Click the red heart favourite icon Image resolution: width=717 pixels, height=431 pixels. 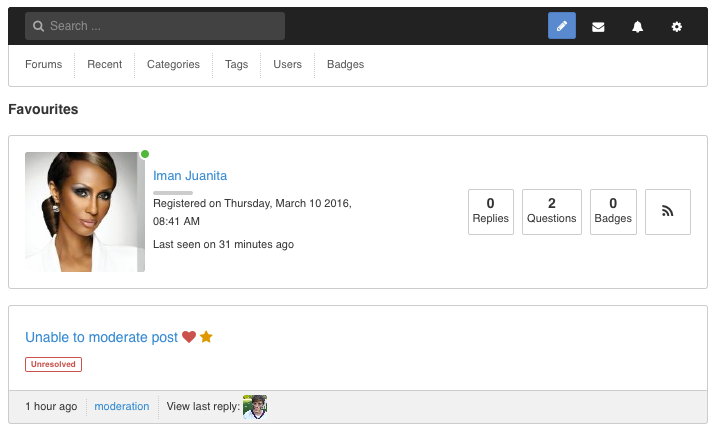189,337
